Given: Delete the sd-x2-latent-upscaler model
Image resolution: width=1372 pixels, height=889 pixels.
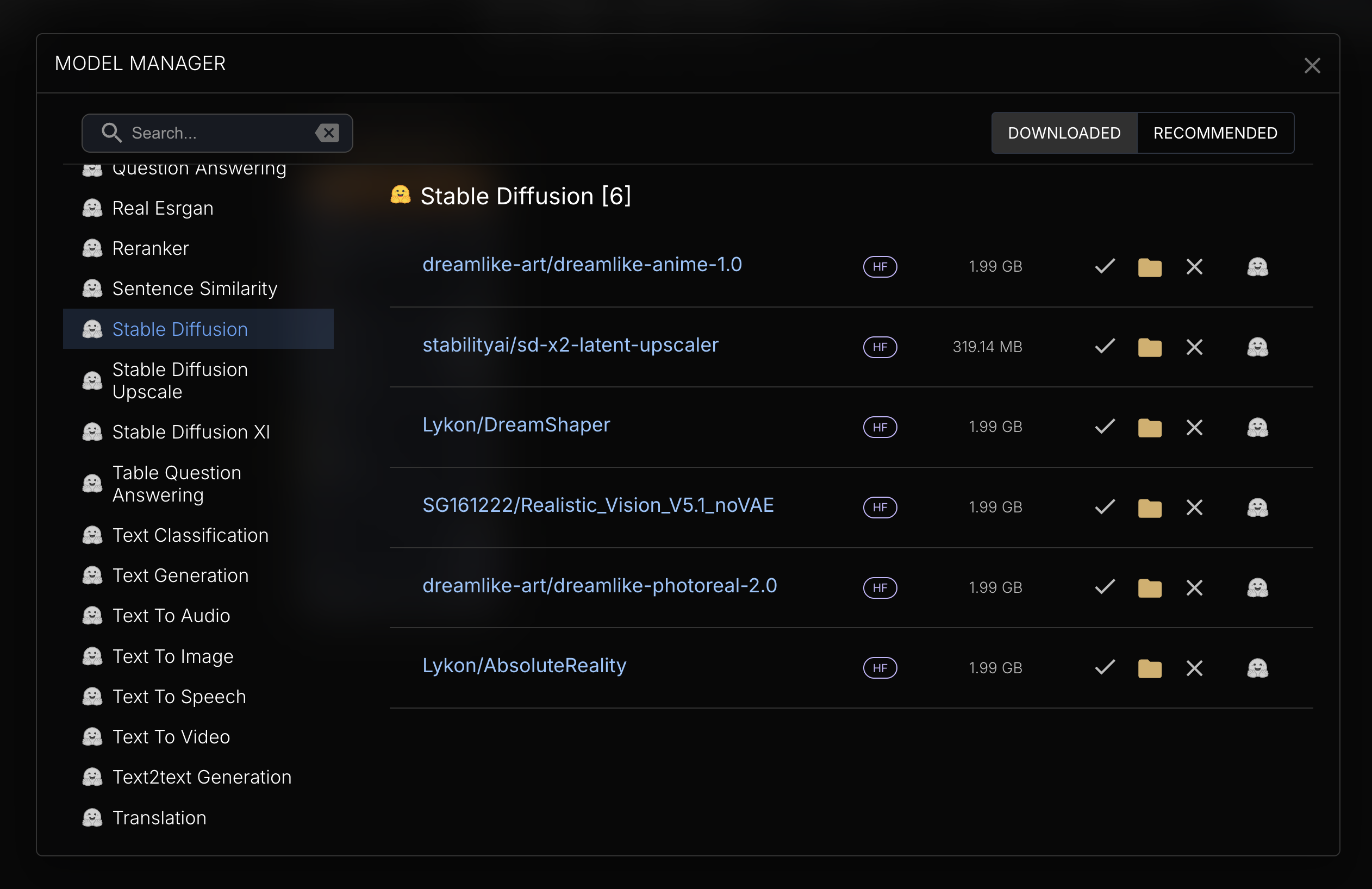Looking at the screenshot, I should [1194, 347].
